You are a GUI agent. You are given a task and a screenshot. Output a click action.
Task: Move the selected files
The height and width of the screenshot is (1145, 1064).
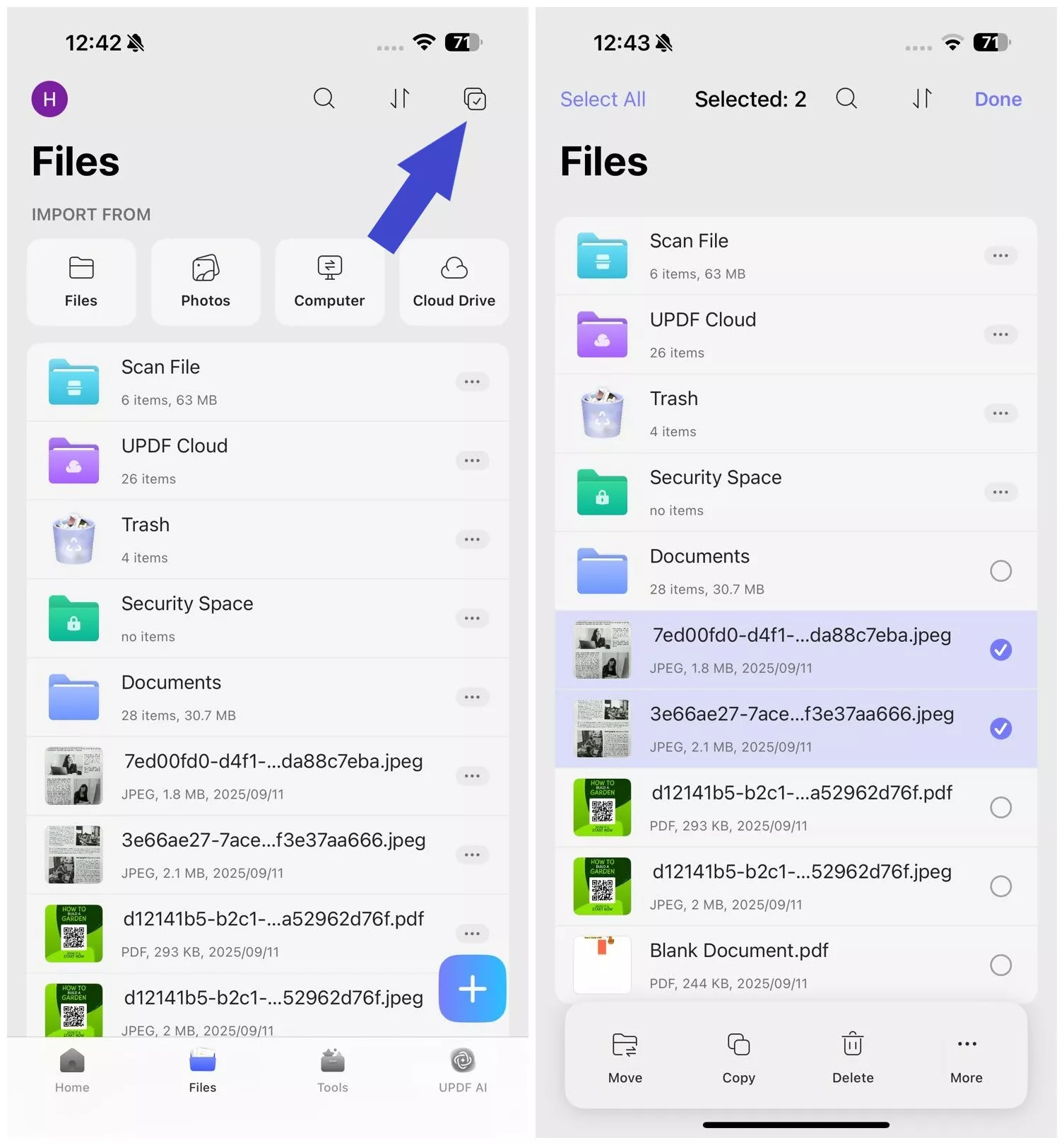(x=625, y=1057)
